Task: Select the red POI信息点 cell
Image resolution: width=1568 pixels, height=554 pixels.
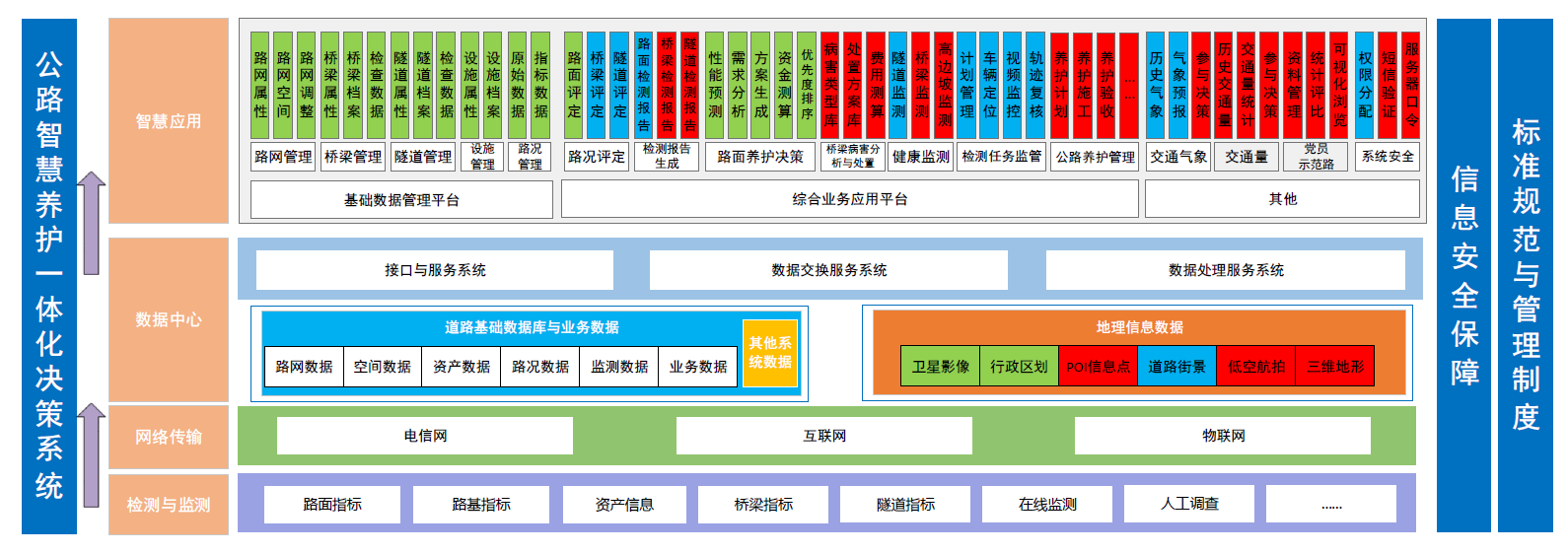Action: (x=1098, y=367)
